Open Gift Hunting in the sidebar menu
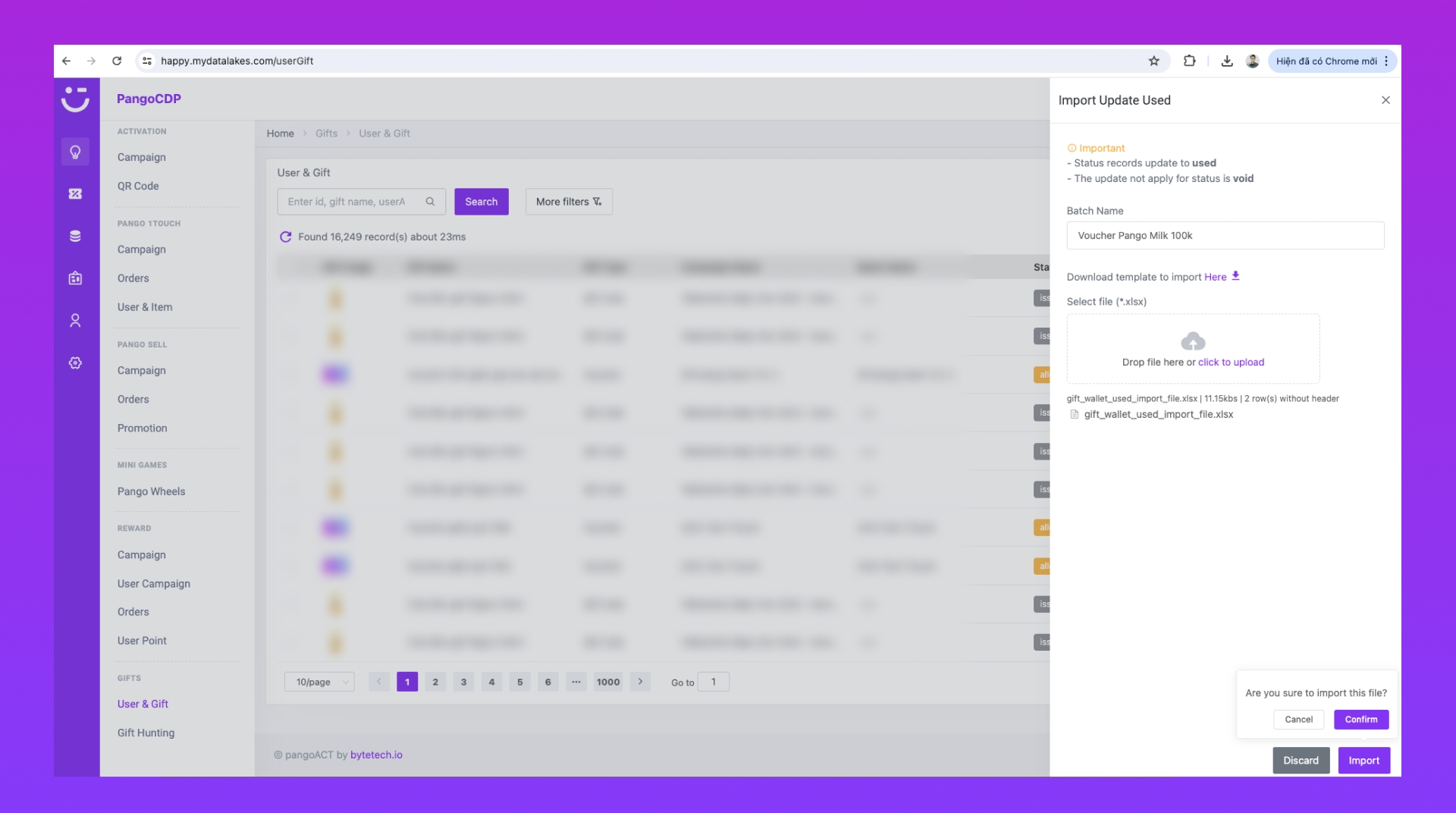The width and height of the screenshot is (1456, 813). point(146,733)
